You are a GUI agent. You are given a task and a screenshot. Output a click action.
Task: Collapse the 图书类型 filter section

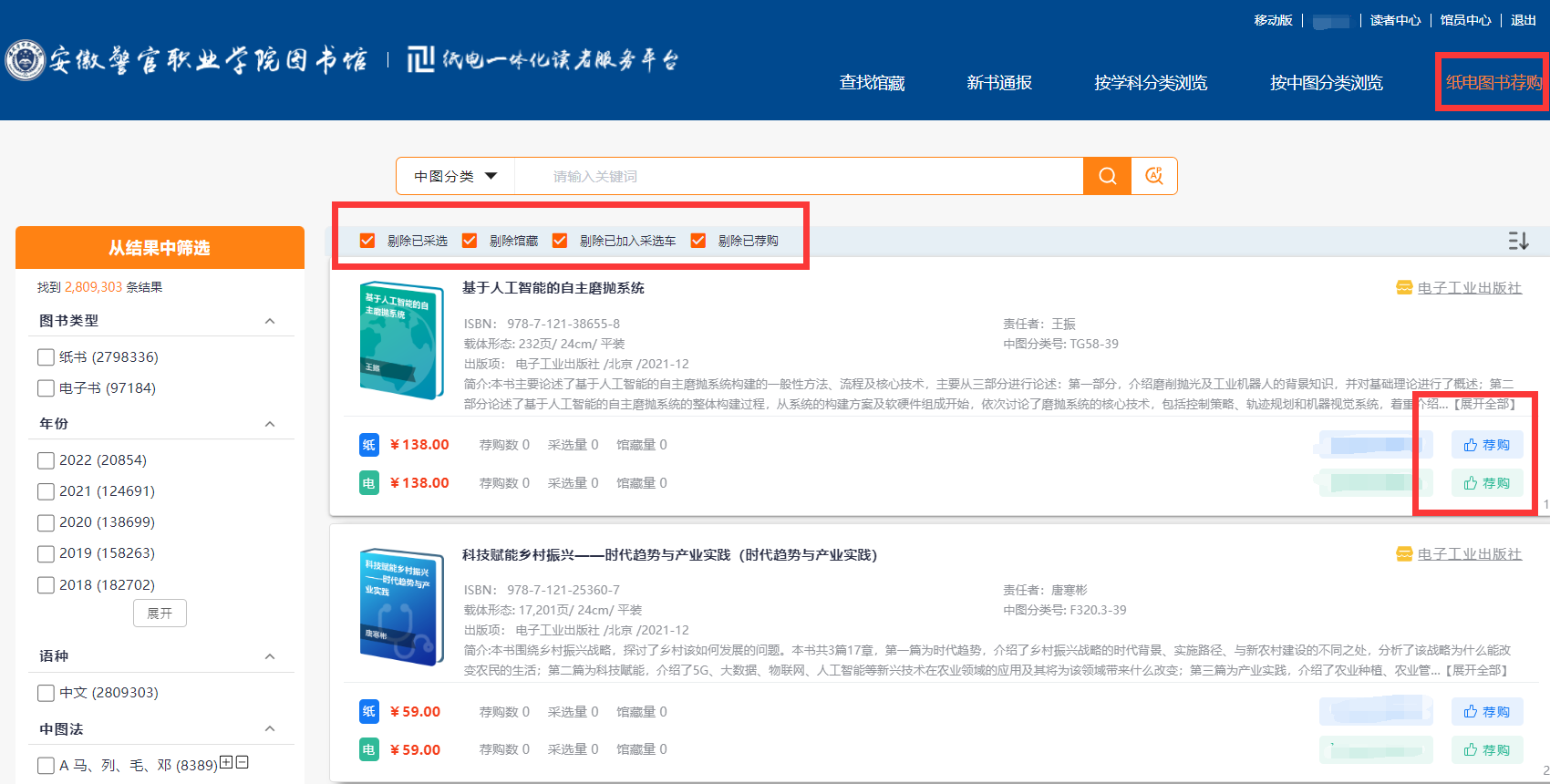(x=270, y=321)
